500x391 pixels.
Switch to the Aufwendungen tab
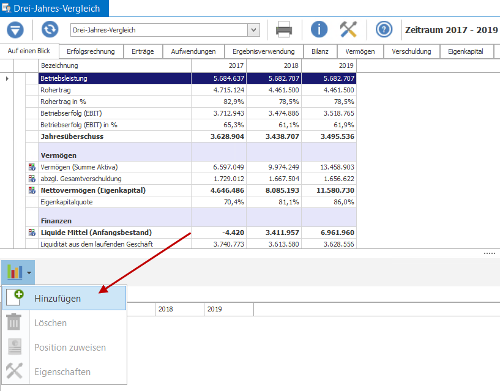(193, 52)
